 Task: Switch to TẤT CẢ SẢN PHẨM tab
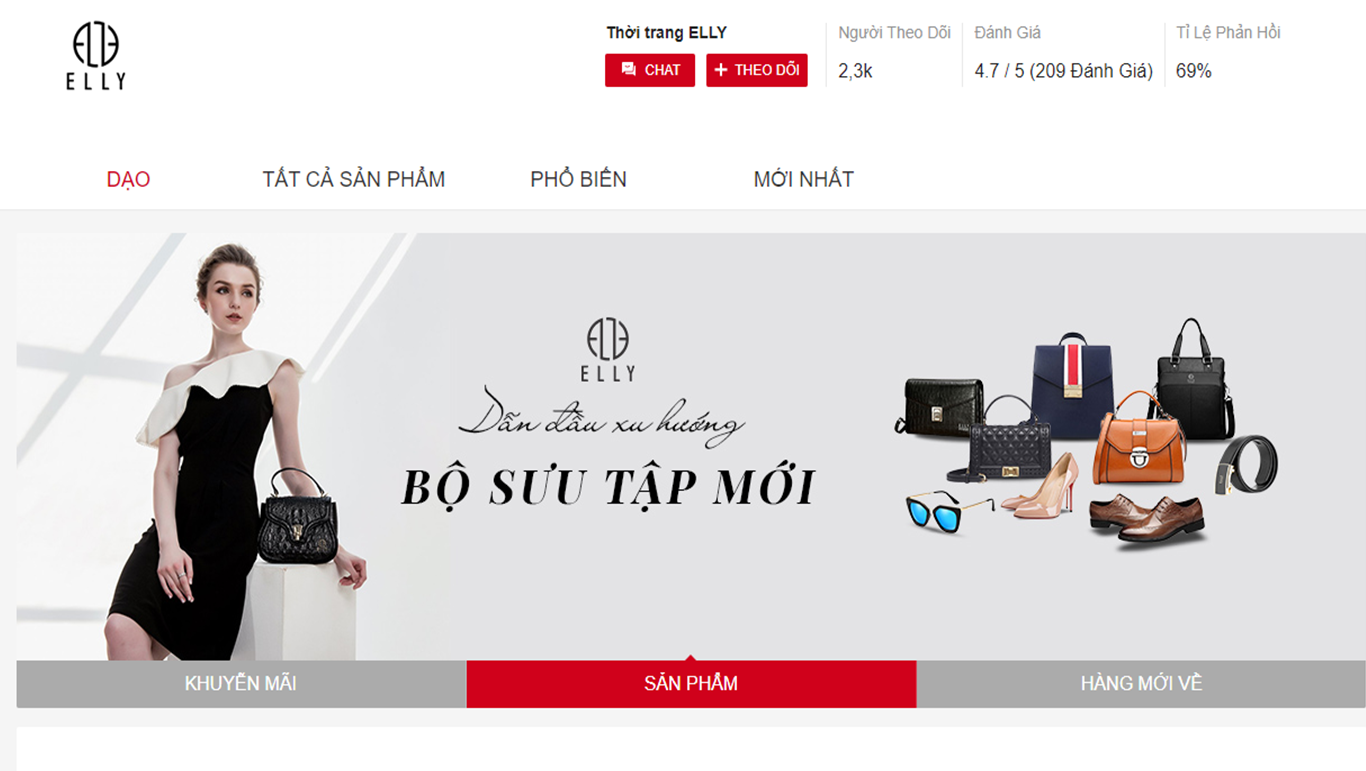click(x=354, y=179)
